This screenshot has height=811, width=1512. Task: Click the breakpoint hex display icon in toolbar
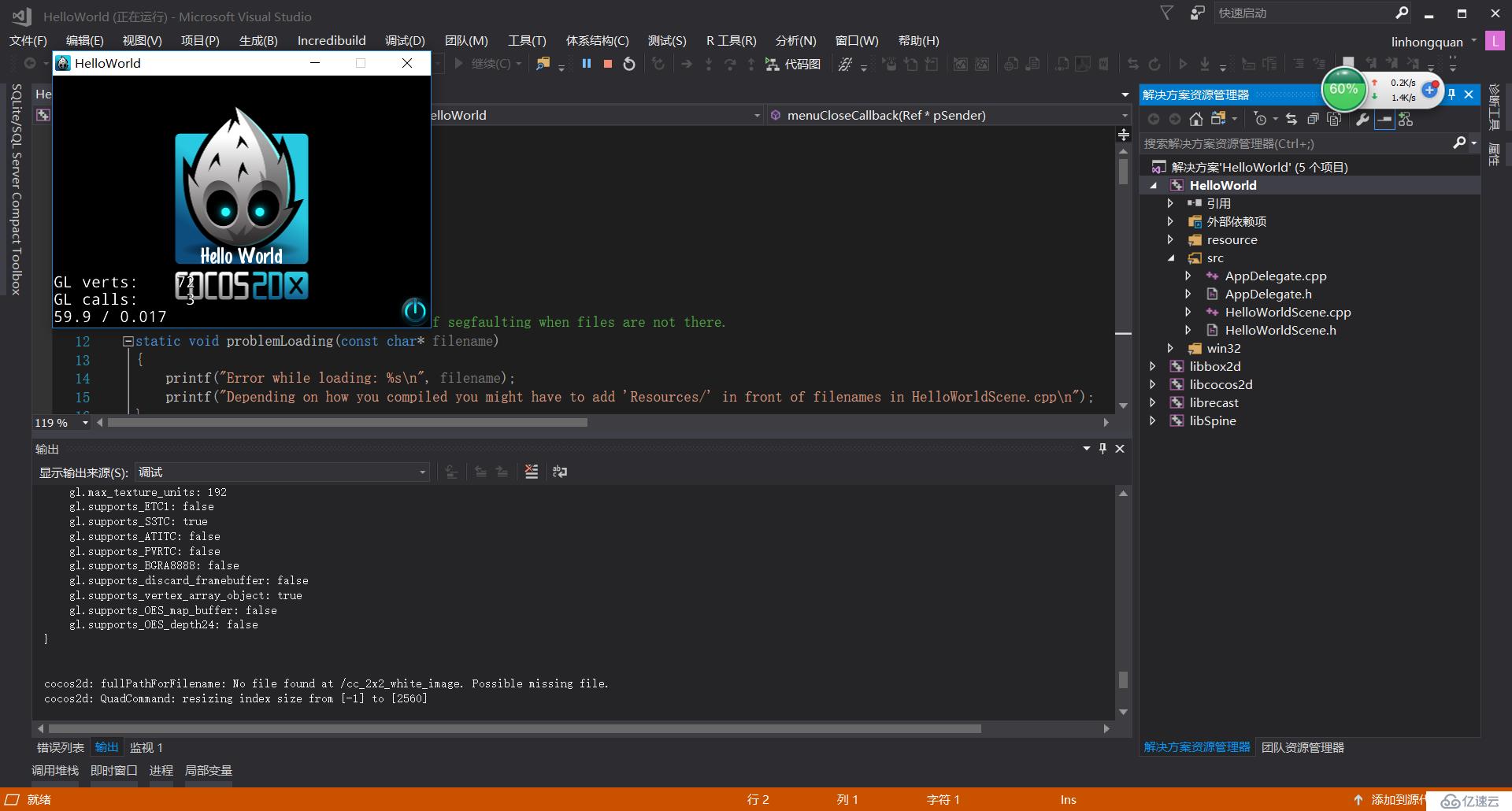coord(845,64)
